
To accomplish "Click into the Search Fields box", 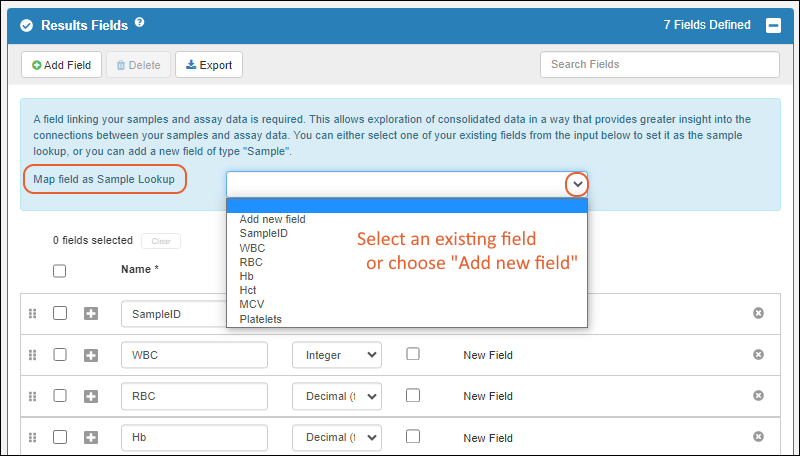I will [x=659, y=65].
